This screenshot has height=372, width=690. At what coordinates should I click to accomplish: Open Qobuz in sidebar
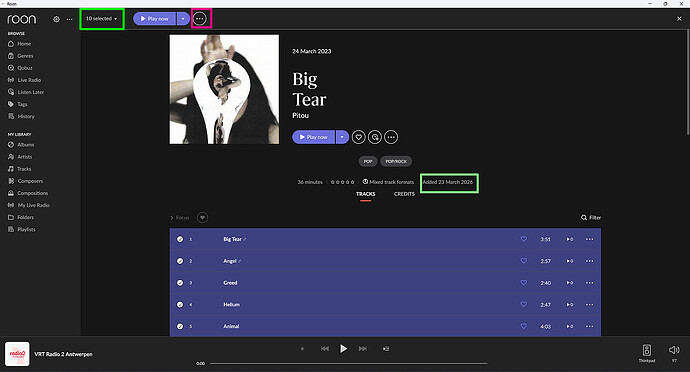pyautogui.click(x=20, y=68)
